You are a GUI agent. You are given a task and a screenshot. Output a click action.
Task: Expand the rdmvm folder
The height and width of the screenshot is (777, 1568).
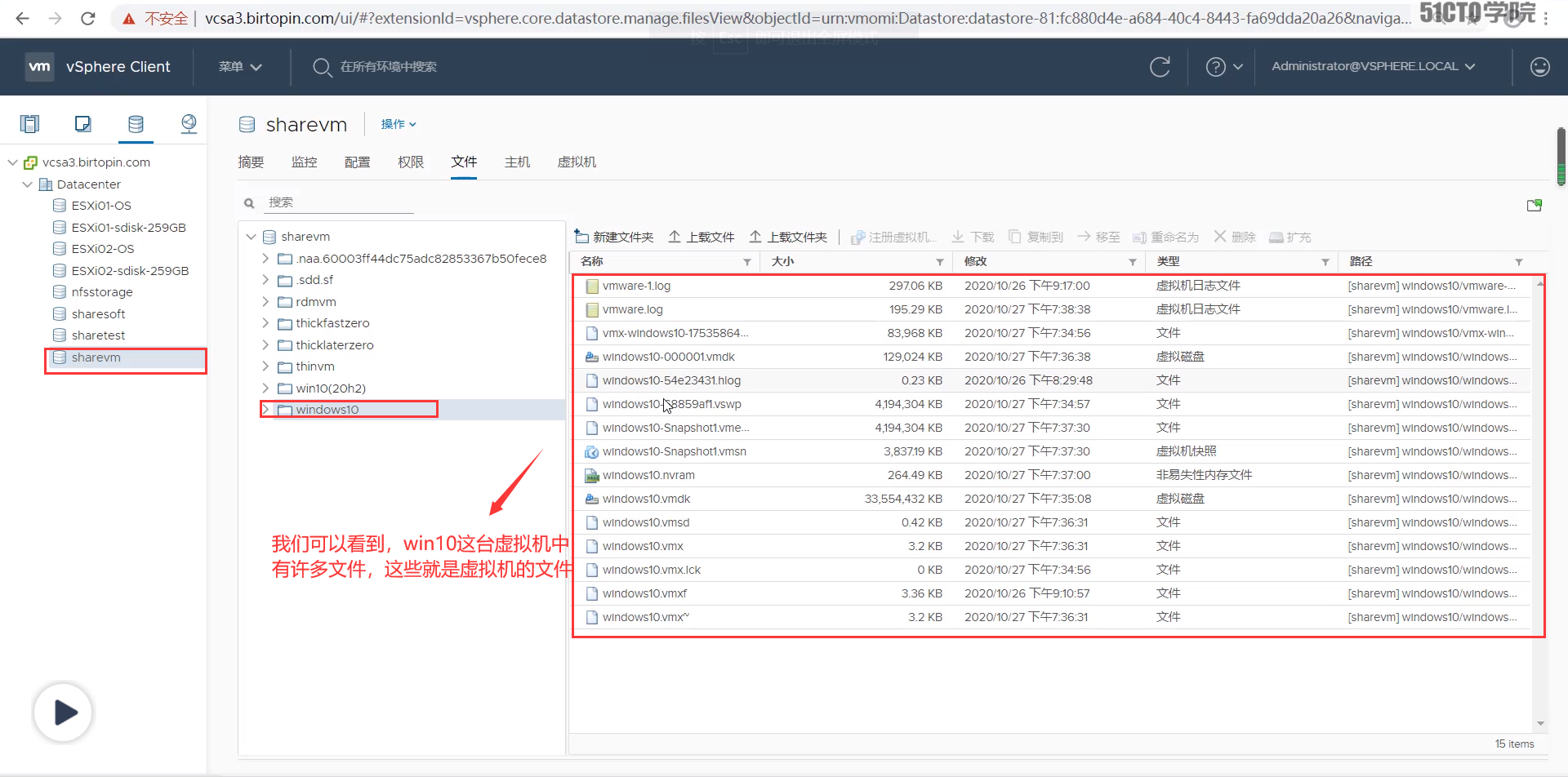pyautogui.click(x=265, y=301)
